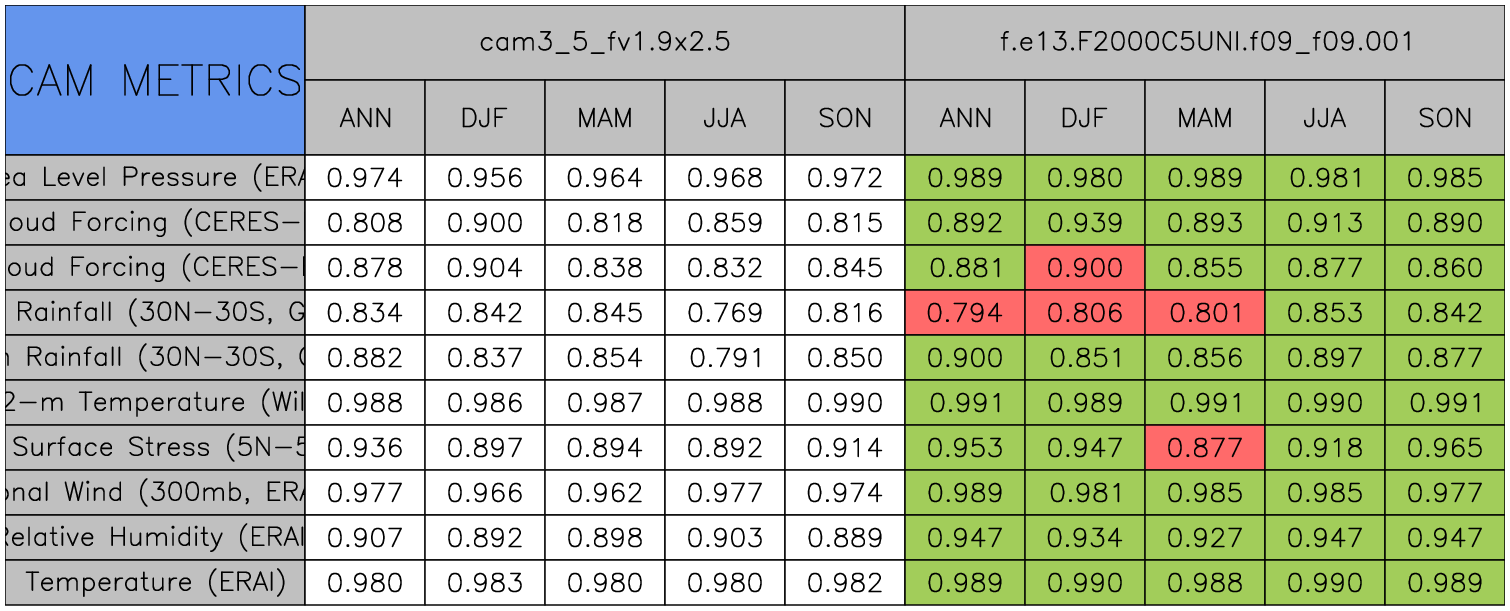Click the ANN header under cam3_5_fv1.9x2.5
Image resolution: width=1510 pixels, height=611 pixels.
point(365,118)
